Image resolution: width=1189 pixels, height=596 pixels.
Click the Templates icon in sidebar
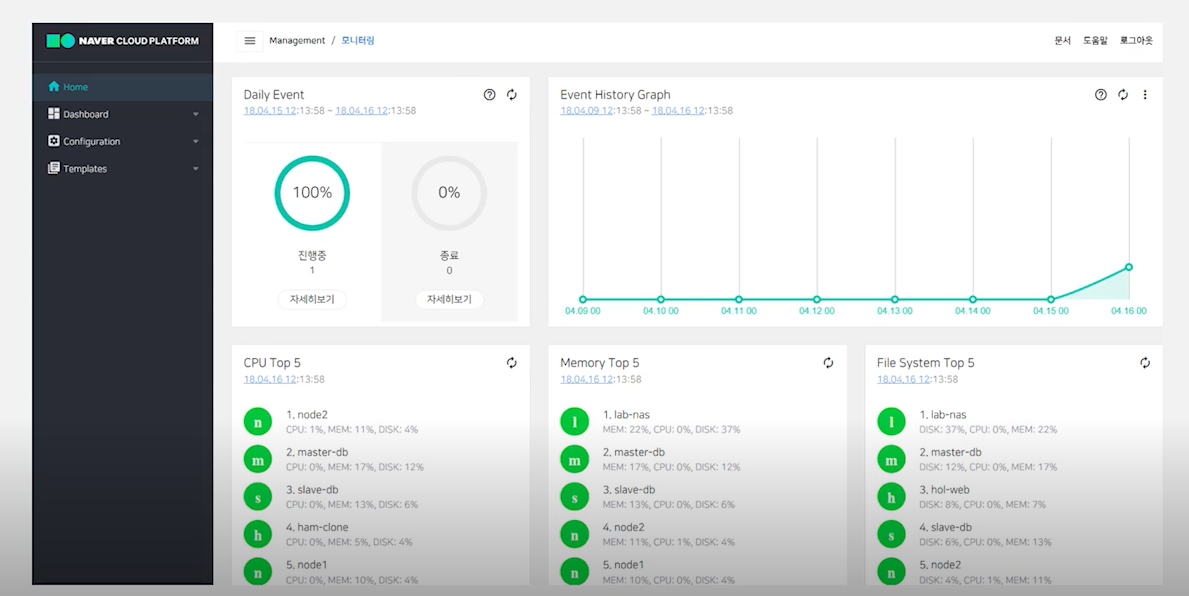53,168
